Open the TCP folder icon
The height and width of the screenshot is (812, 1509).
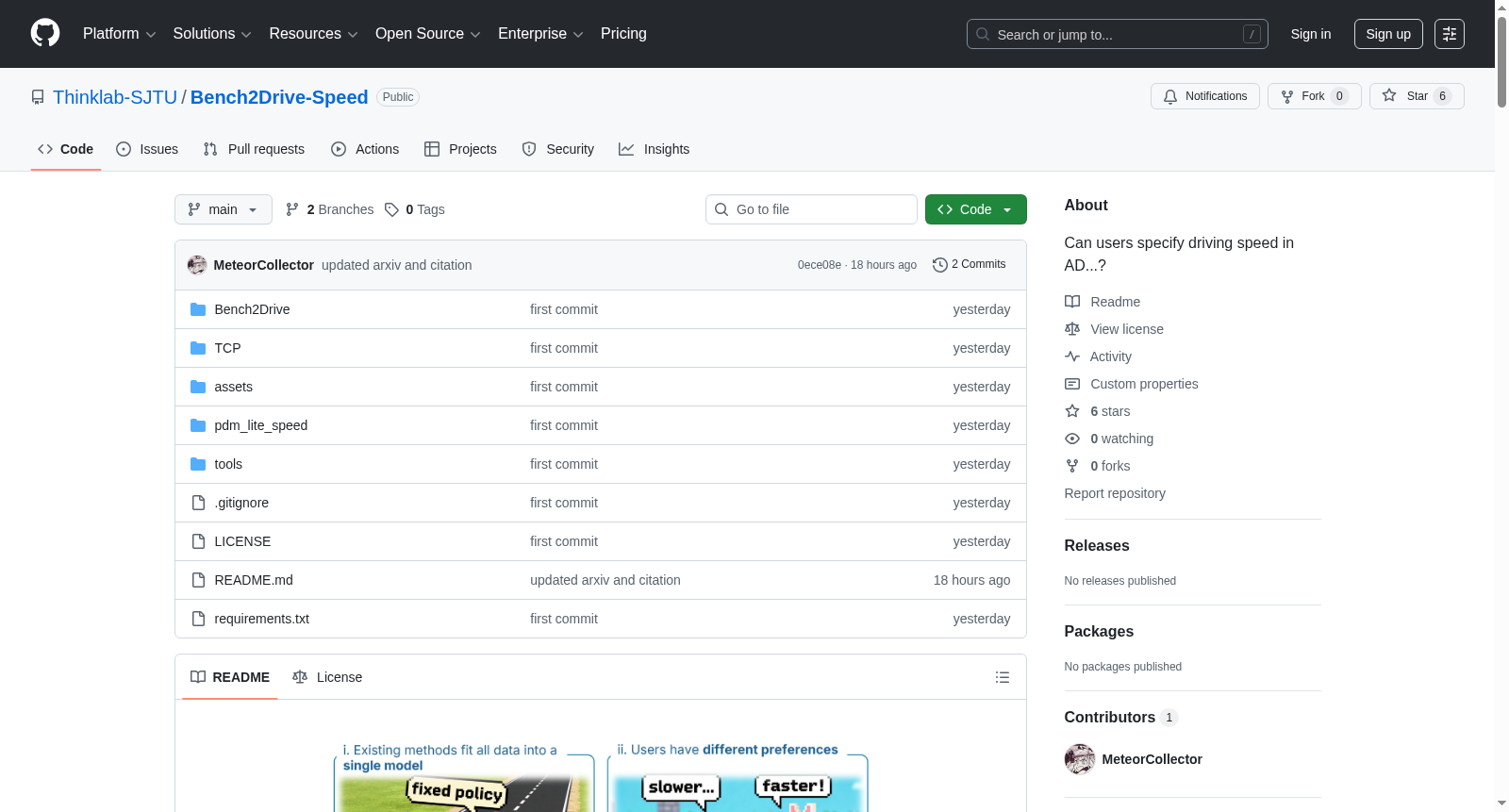coord(198,348)
